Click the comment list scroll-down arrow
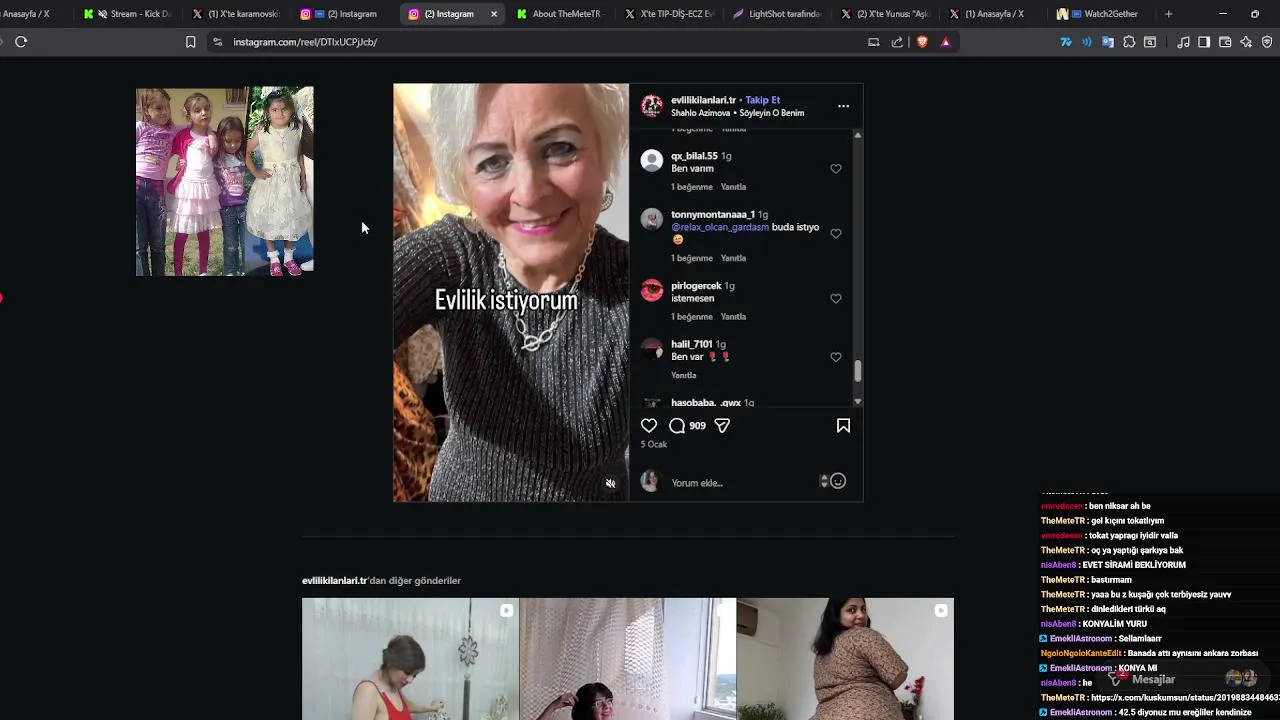Viewport: 1280px width, 720px height. pos(857,401)
